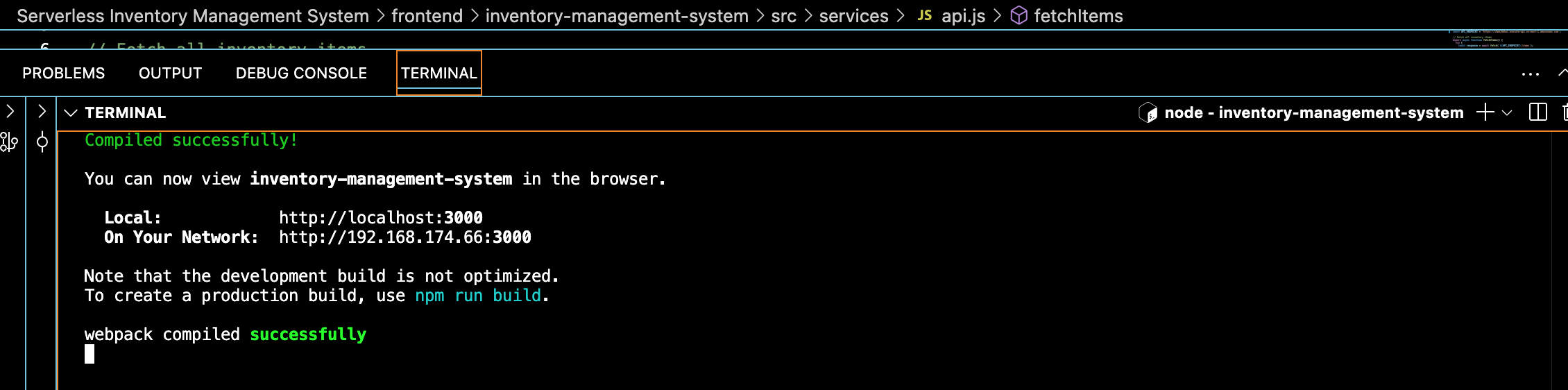Expand the second right-pointing chevron in gutter
The width and height of the screenshot is (1568, 390).
[x=42, y=111]
